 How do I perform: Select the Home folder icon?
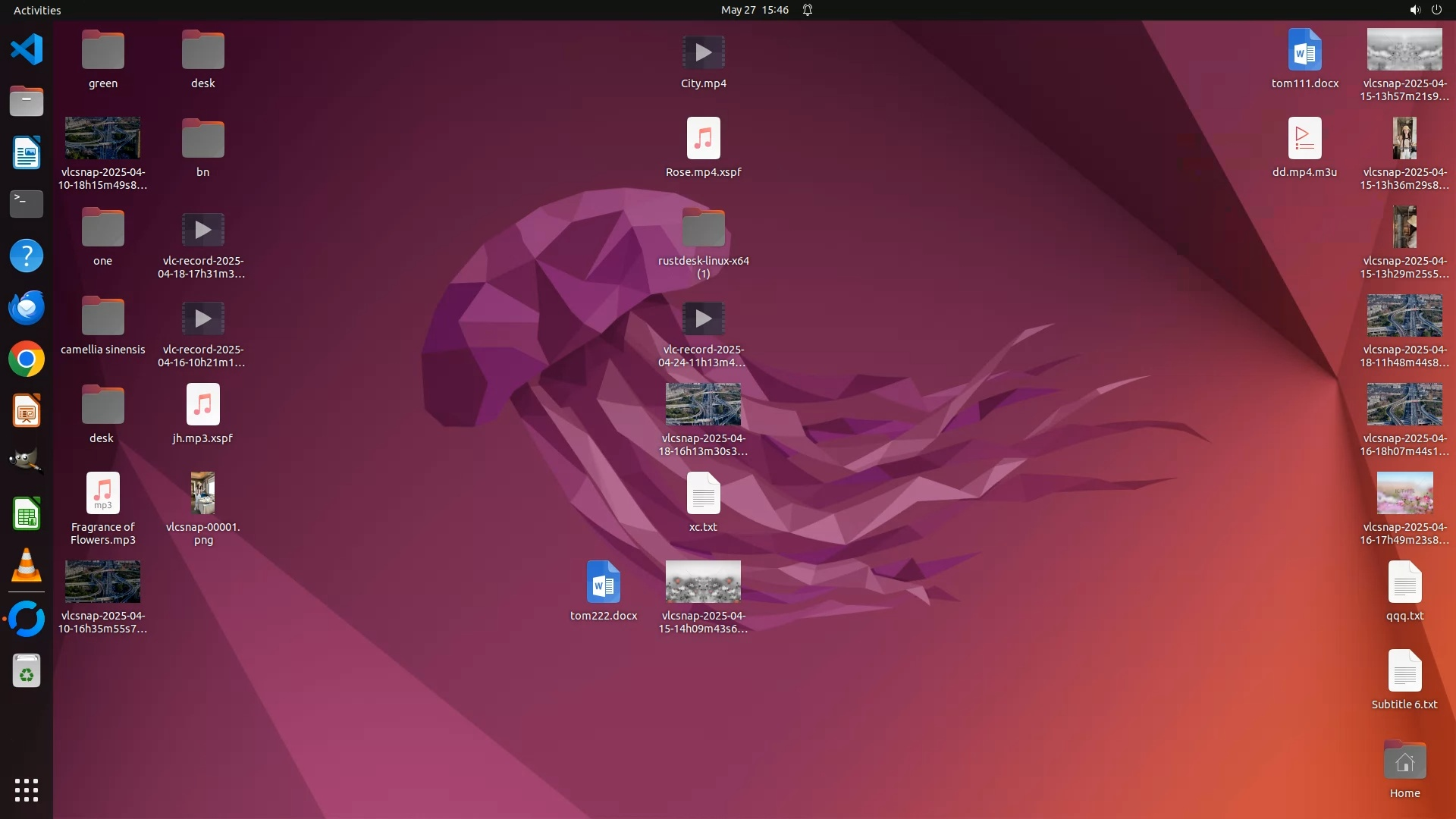coord(1404,761)
